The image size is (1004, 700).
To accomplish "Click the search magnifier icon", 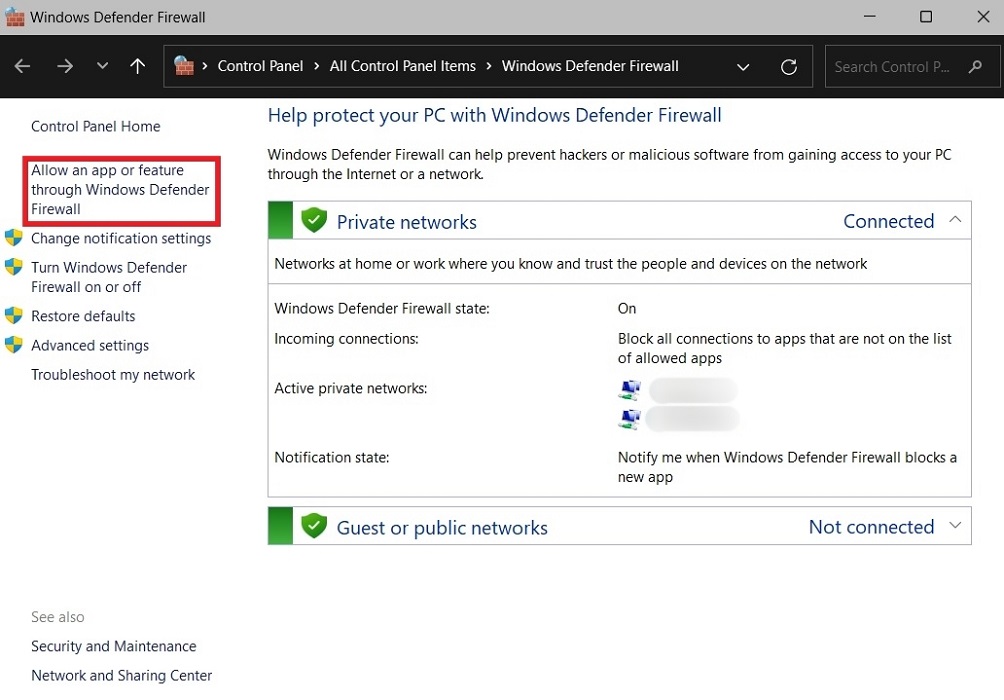I will [975, 67].
